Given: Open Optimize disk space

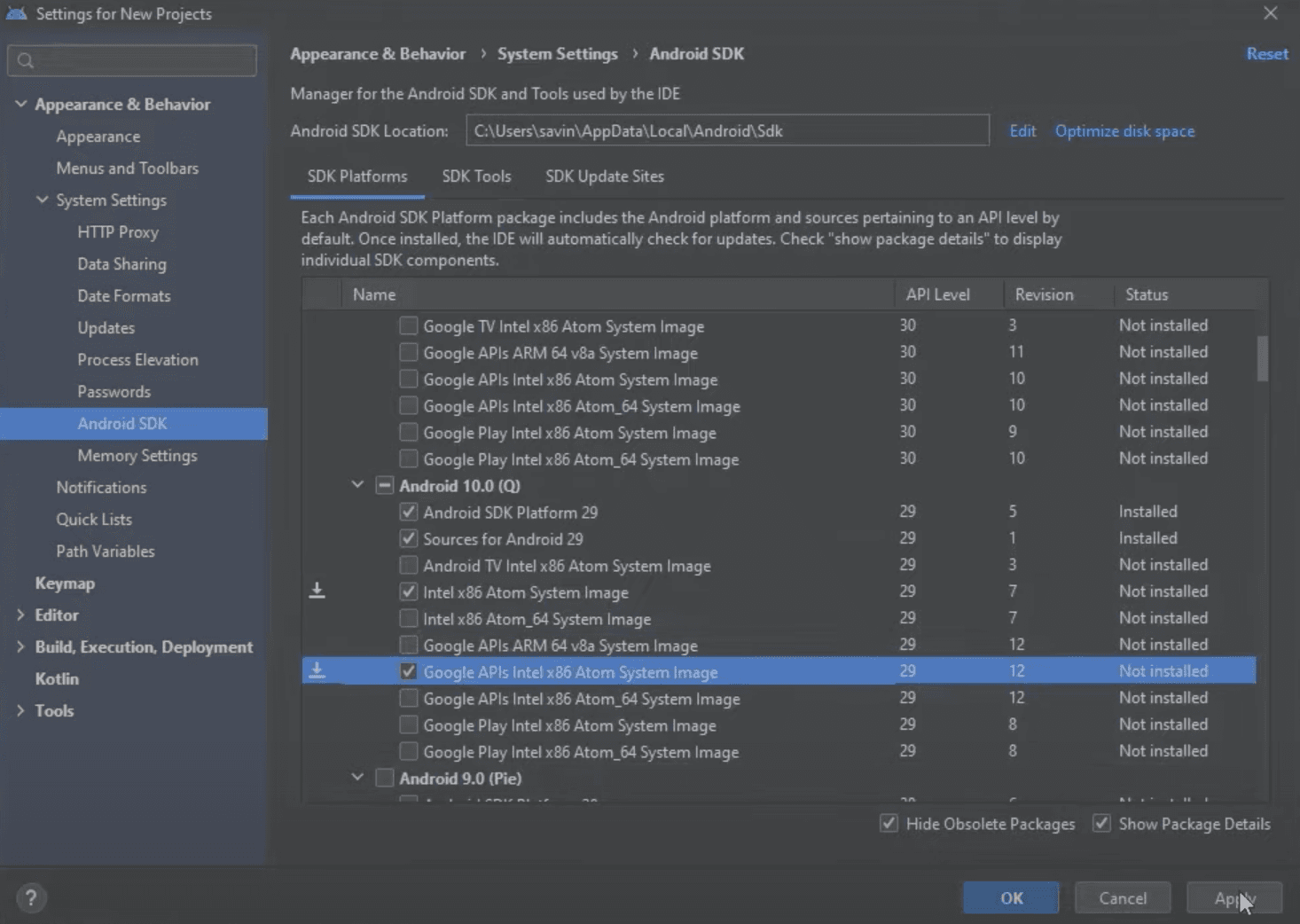Looking at the screenshot, I should coord(1124,130).
